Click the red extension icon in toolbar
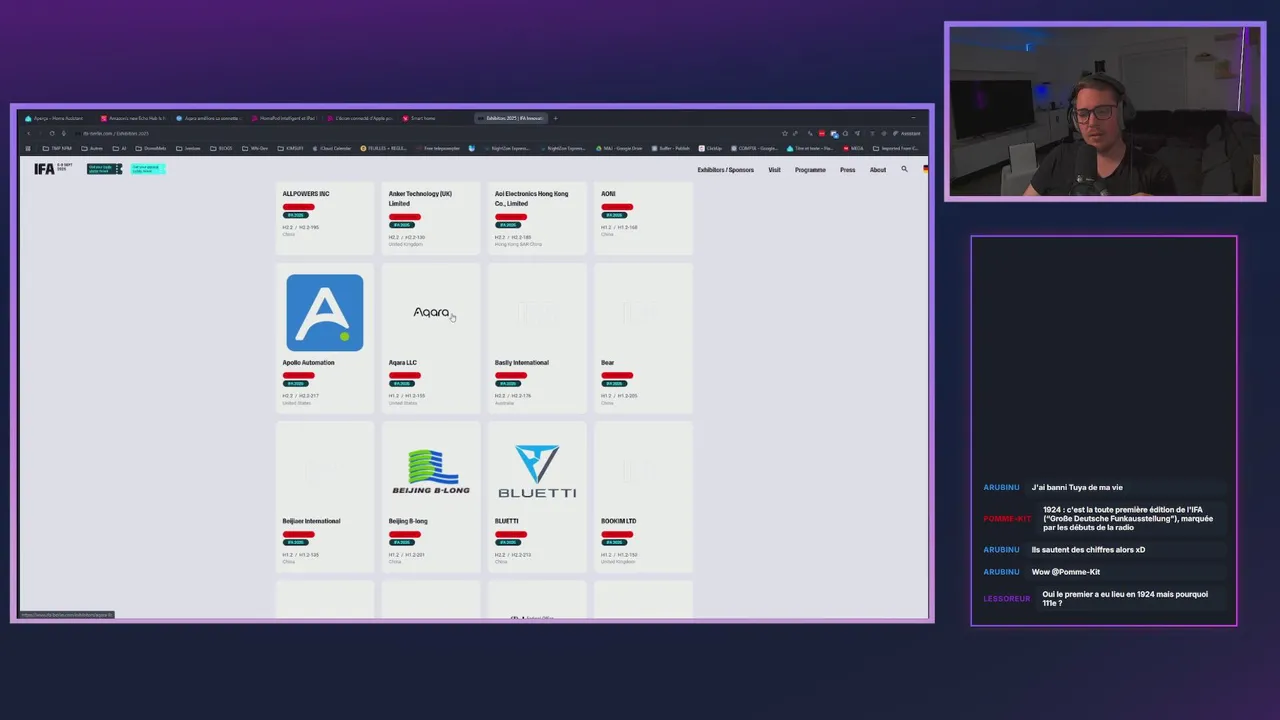Image resolution: width=1280 pixels, height=720 pixels. (x=822, y=133)
